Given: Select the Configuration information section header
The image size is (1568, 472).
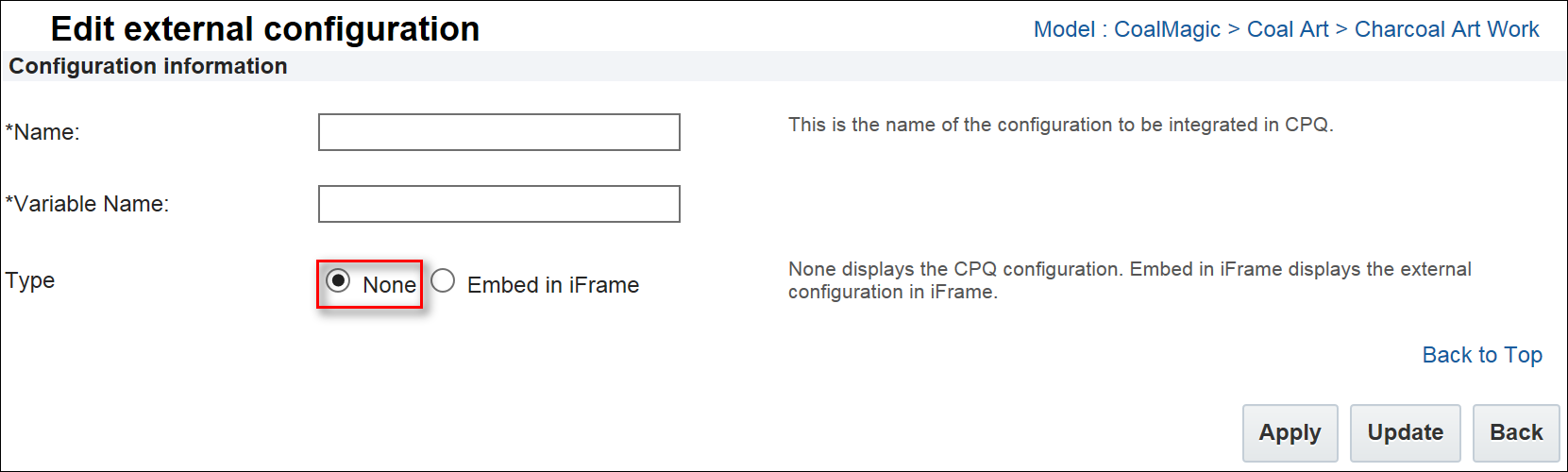Looking at the screenshot, I should point(148,66).
